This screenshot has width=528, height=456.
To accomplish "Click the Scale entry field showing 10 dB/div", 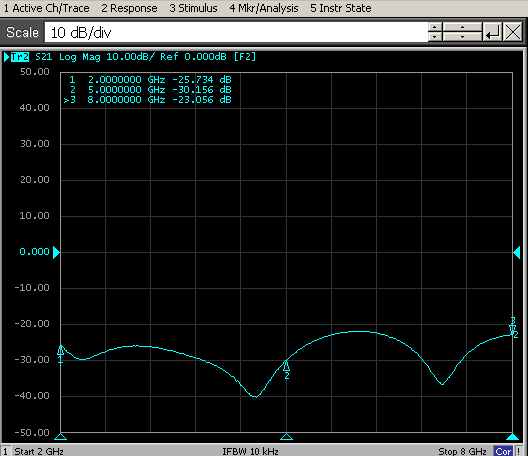I will (236, 33).
